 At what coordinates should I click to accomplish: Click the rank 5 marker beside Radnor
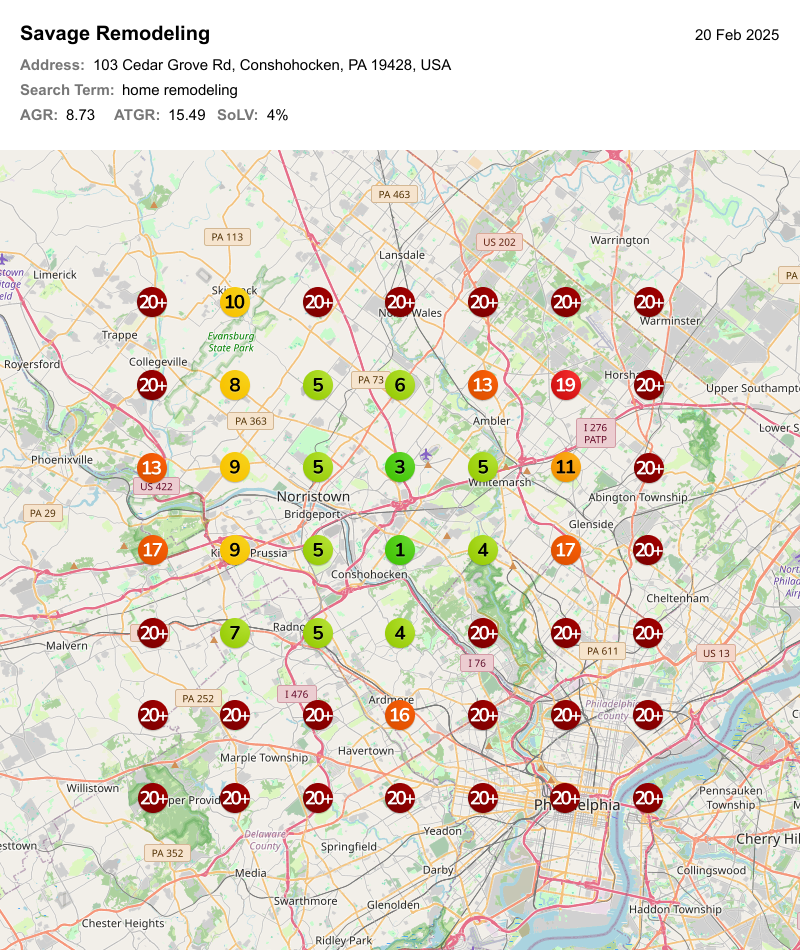(318, 633)
